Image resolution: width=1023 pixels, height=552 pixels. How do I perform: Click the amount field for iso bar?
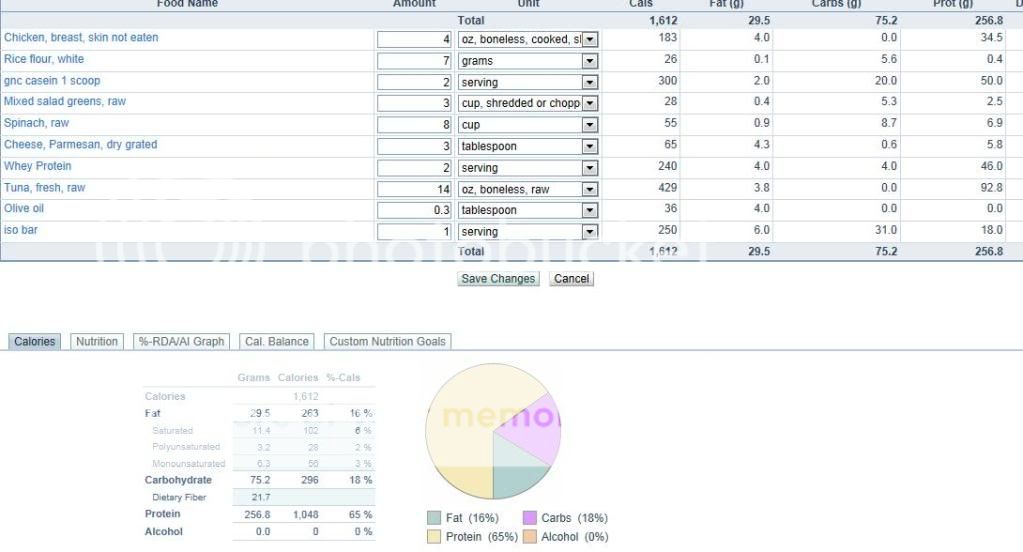coord(415,232)
